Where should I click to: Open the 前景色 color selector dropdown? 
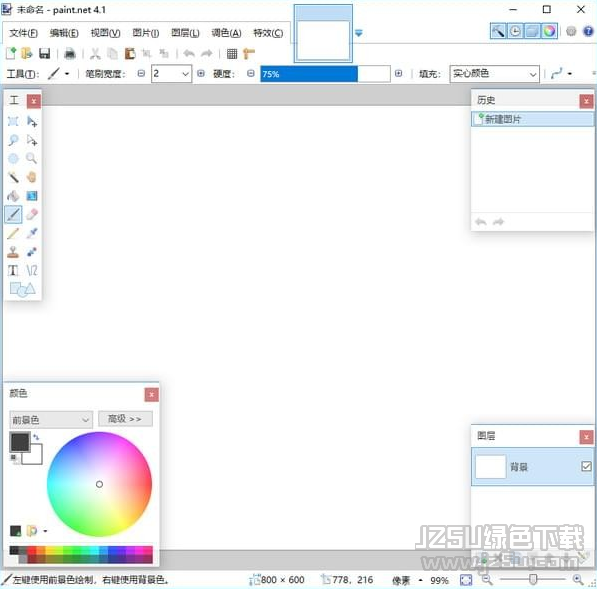[51, 420]
